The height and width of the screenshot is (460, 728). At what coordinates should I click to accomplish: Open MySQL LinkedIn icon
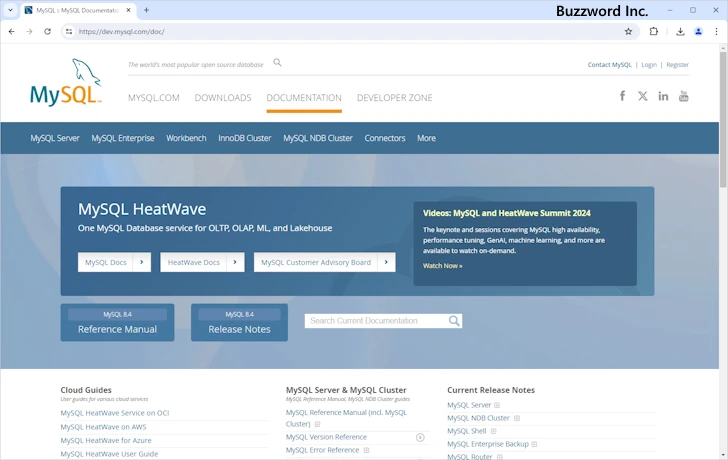coord(663,96)
